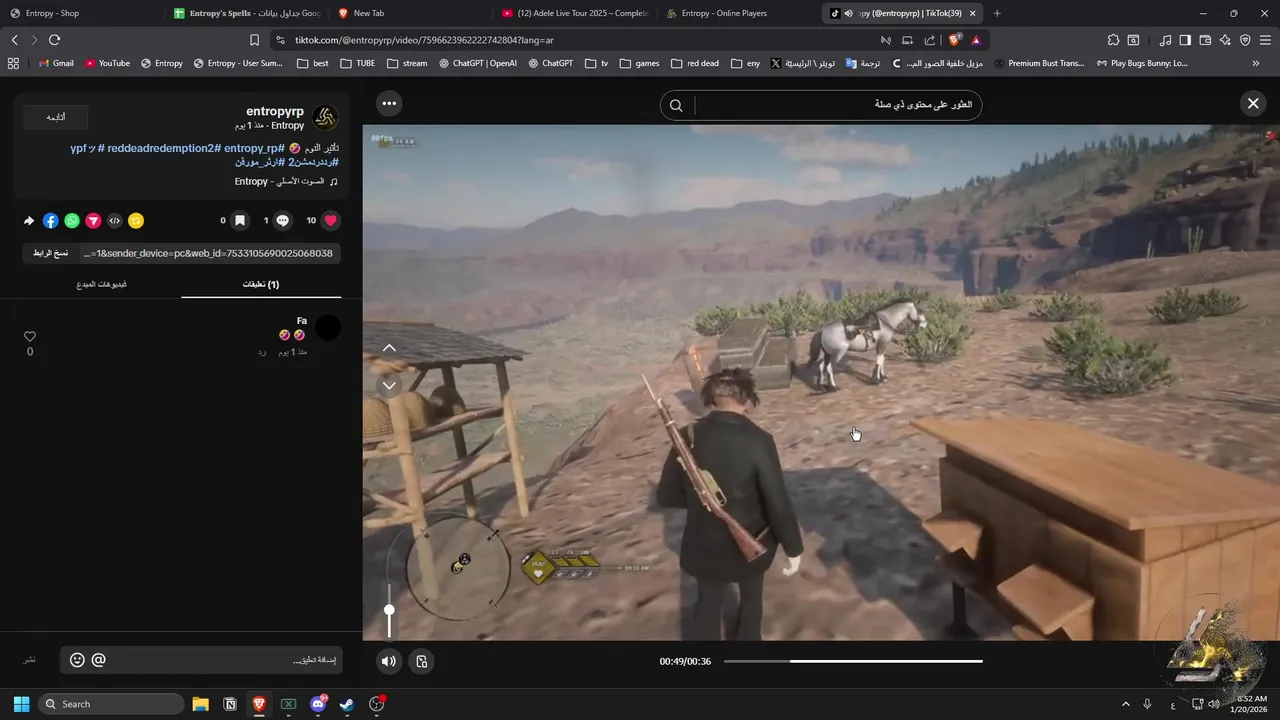Image resolution: width=1280 pixels, height=720 pixels.
Task: Reply to Fa's comment
Action: coord(262,352)
